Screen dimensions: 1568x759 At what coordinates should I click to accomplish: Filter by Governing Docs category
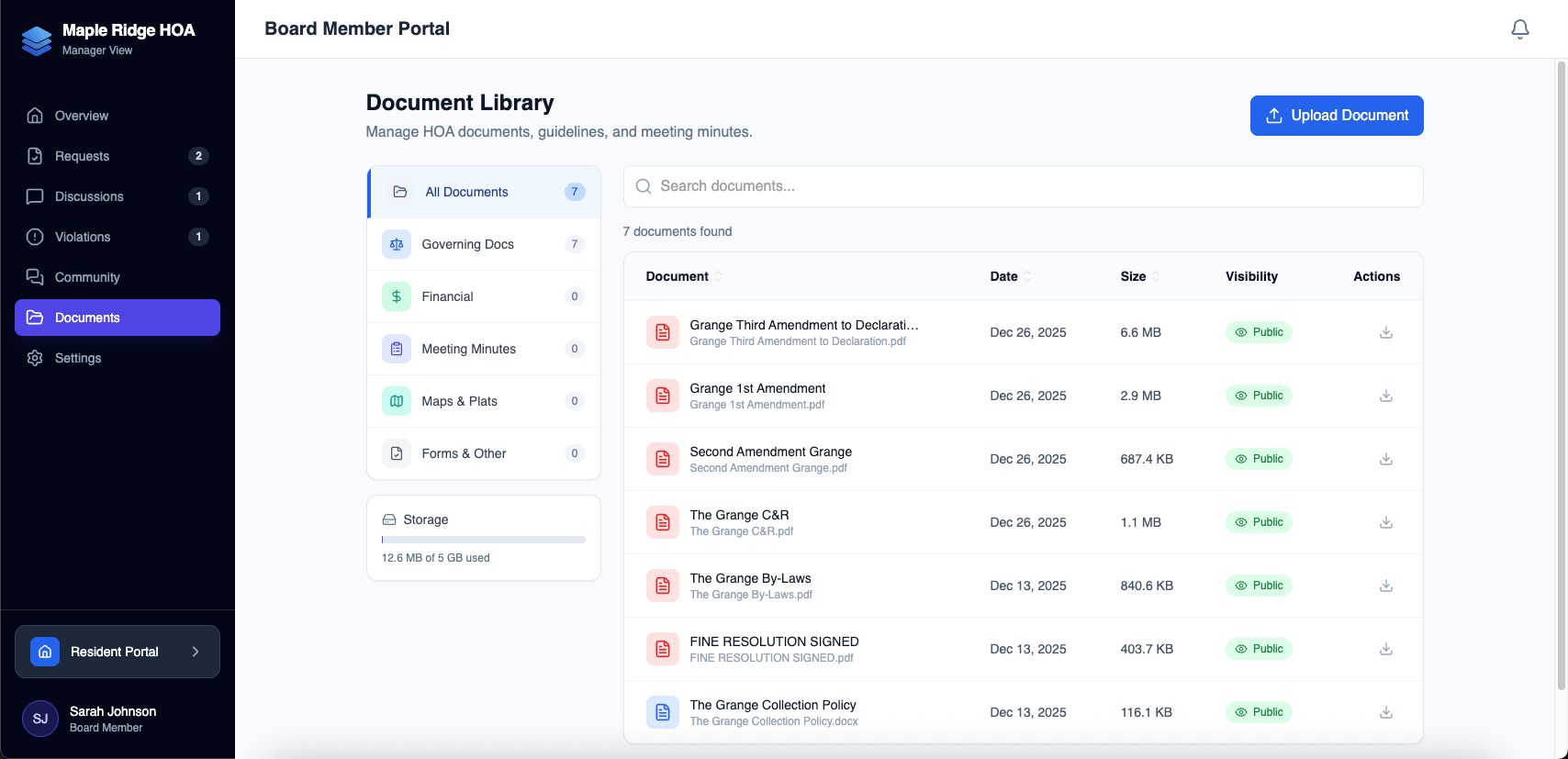click(484, 244)
